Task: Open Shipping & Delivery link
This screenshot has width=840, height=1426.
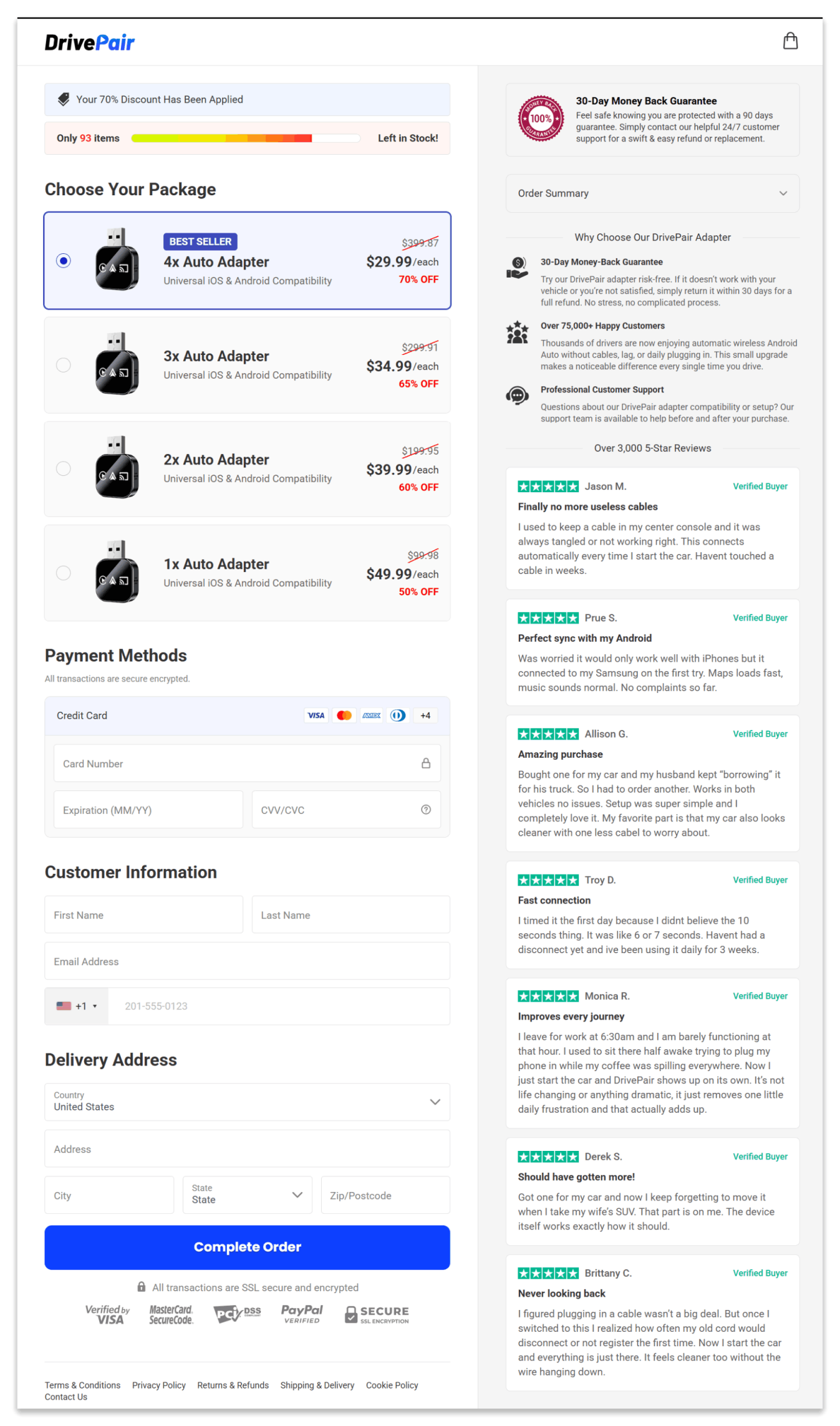Action: coord(317,1385)
